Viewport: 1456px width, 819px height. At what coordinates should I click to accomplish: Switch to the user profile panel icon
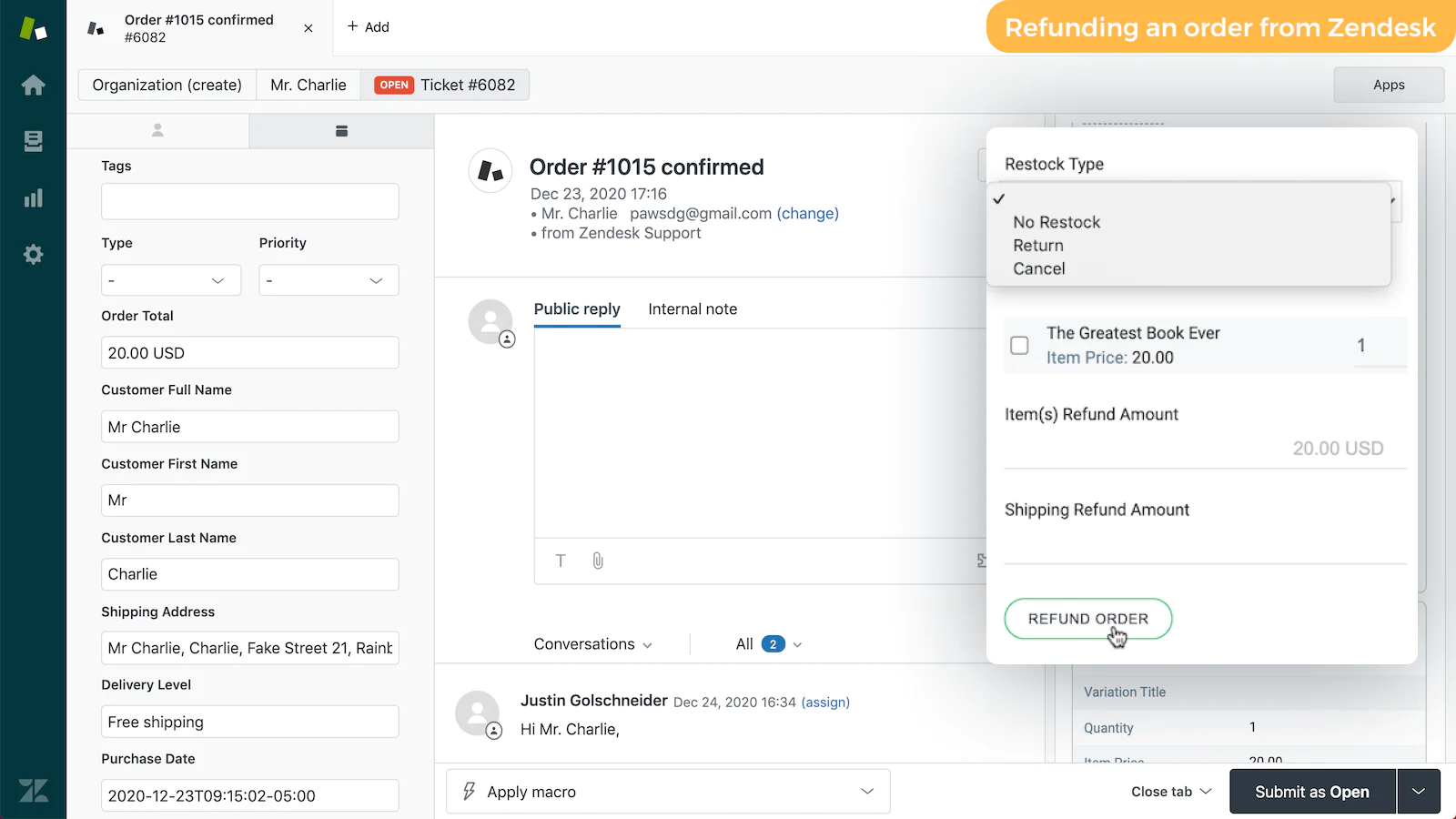click(x=157, y=131)
